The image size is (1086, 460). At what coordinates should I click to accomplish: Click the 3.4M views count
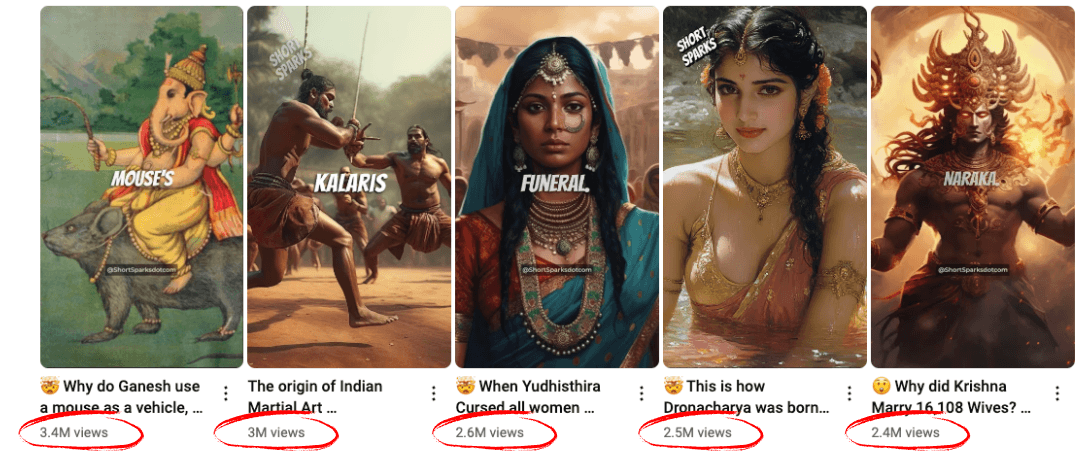coord(74,433)
